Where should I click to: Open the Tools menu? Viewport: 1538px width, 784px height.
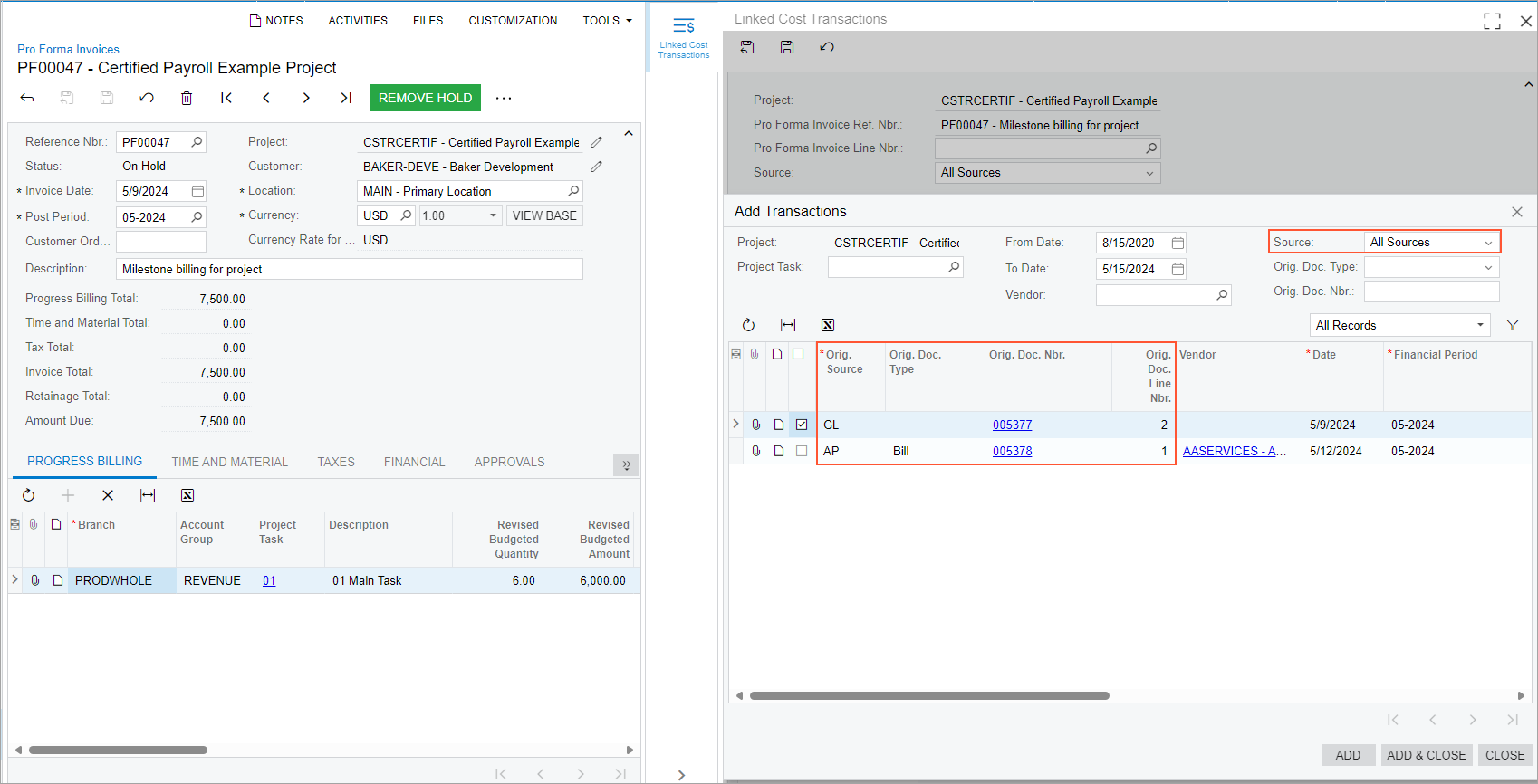point(607,20)
